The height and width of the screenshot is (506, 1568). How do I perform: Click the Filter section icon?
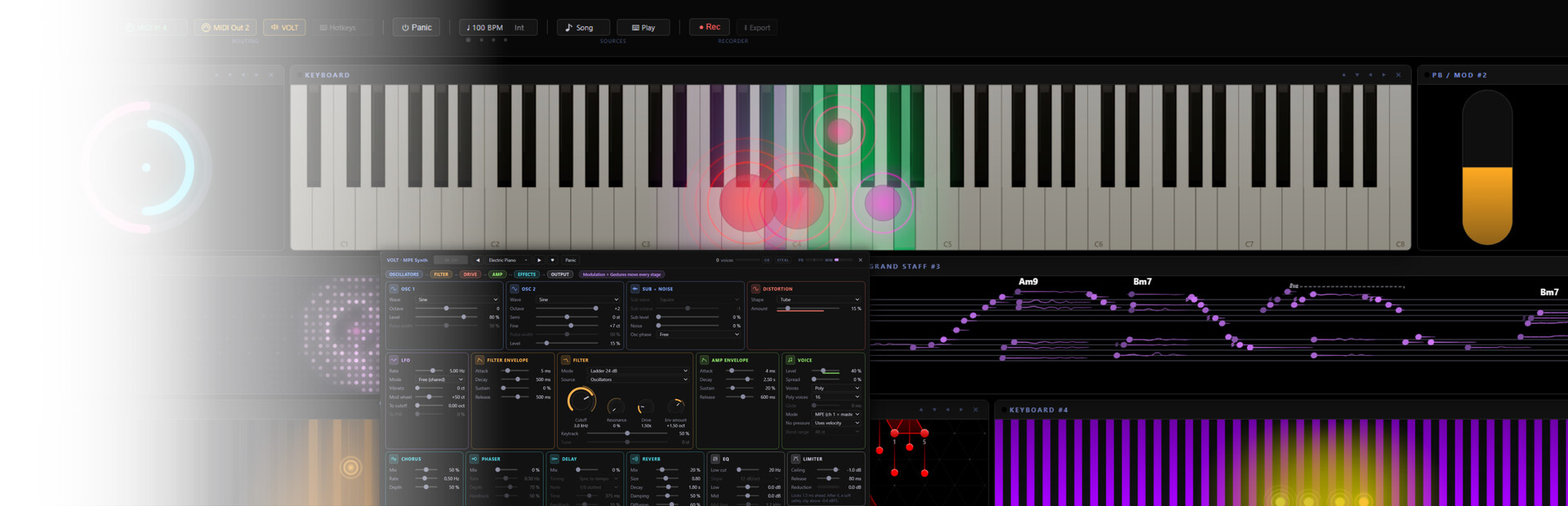coord(565,360)
